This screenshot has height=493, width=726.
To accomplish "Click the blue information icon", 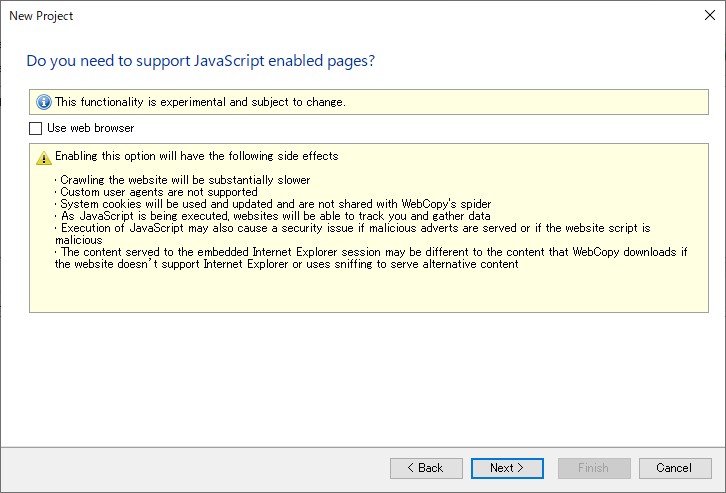I will [44, 102].
